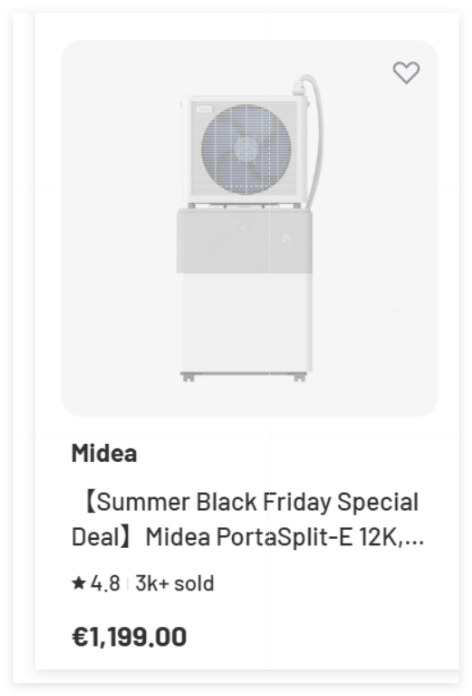Click the connecting hose in the product image
The width and height of the screenshot is (472, 696).
click(x=311, y=138)
